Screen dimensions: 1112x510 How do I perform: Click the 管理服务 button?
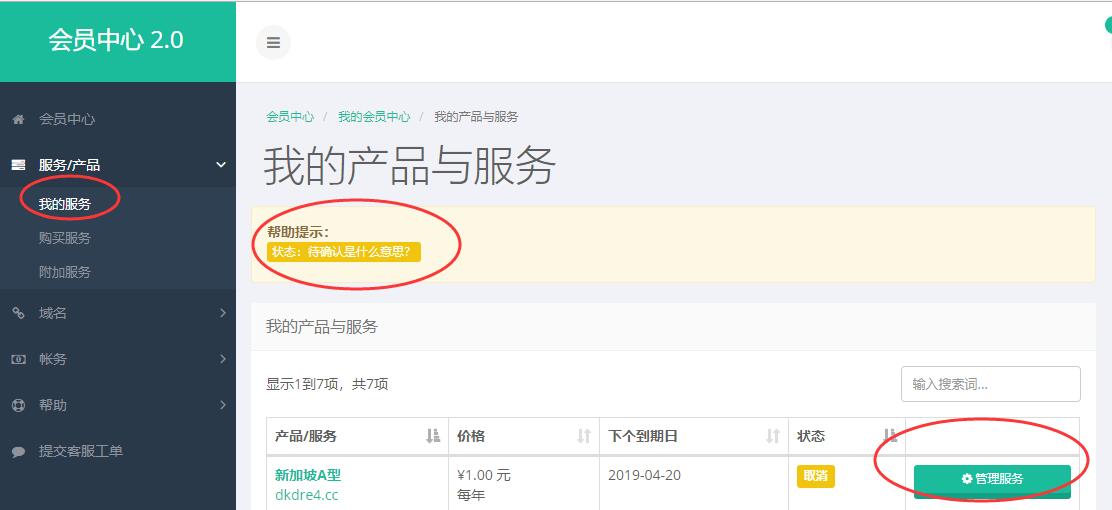[x=992, y=480]
